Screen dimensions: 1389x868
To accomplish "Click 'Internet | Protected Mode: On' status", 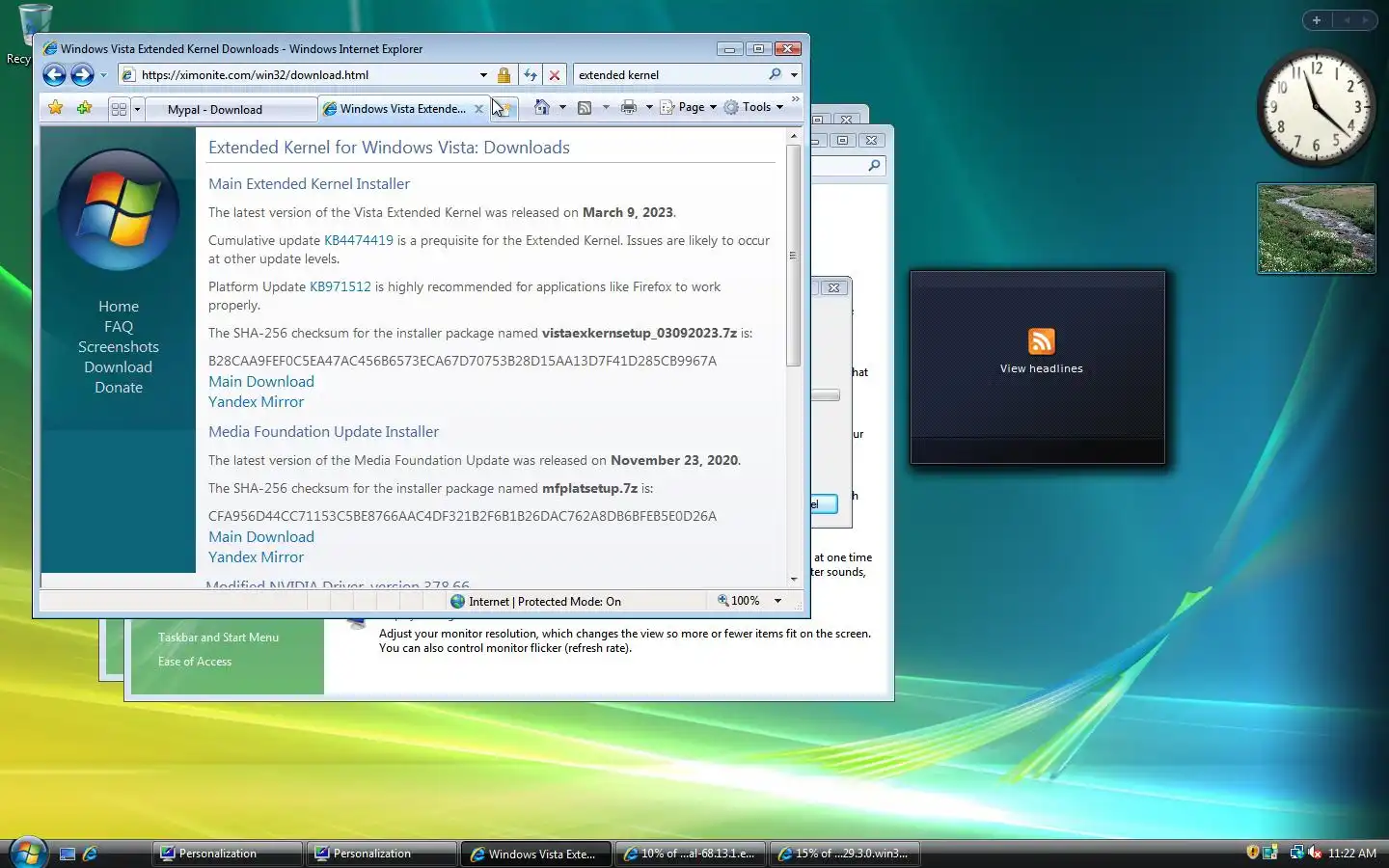I will pos(535,601).
